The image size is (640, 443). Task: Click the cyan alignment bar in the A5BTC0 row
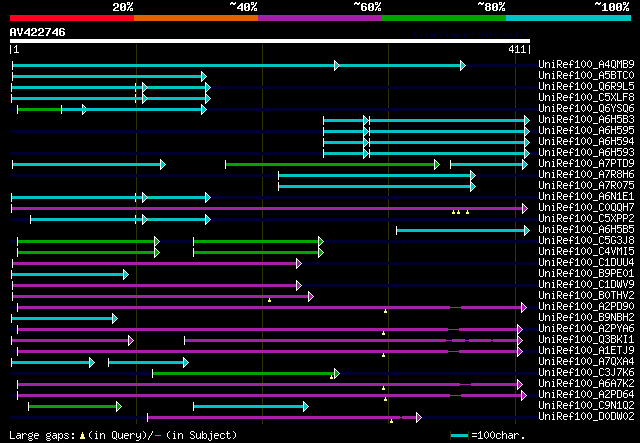[x=109, y=76]
